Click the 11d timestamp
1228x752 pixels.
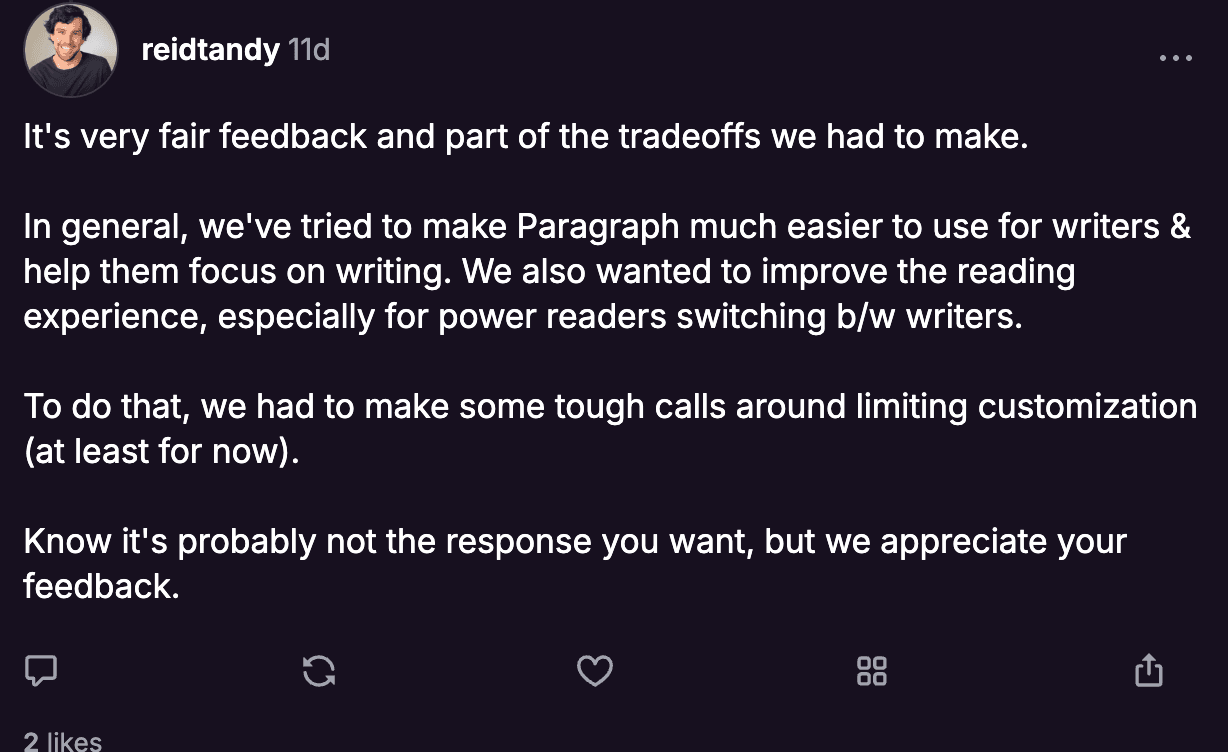[309, 50]
